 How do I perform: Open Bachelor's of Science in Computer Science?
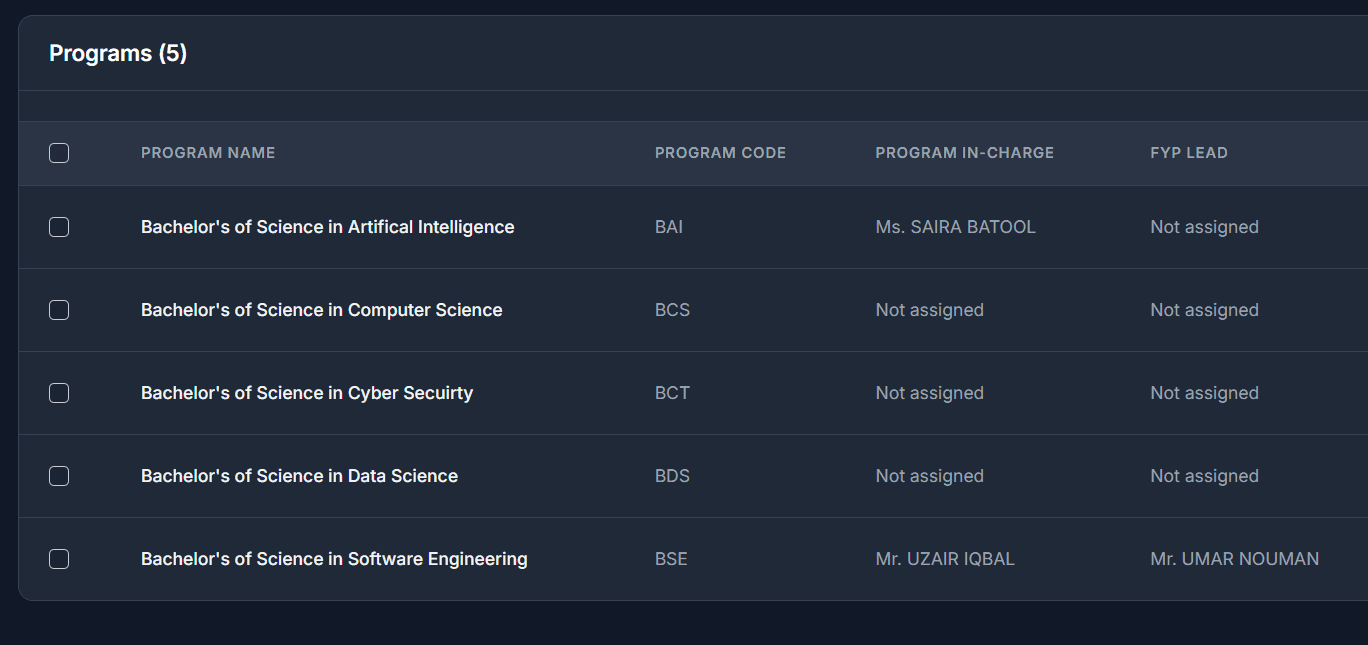point(322,310)
